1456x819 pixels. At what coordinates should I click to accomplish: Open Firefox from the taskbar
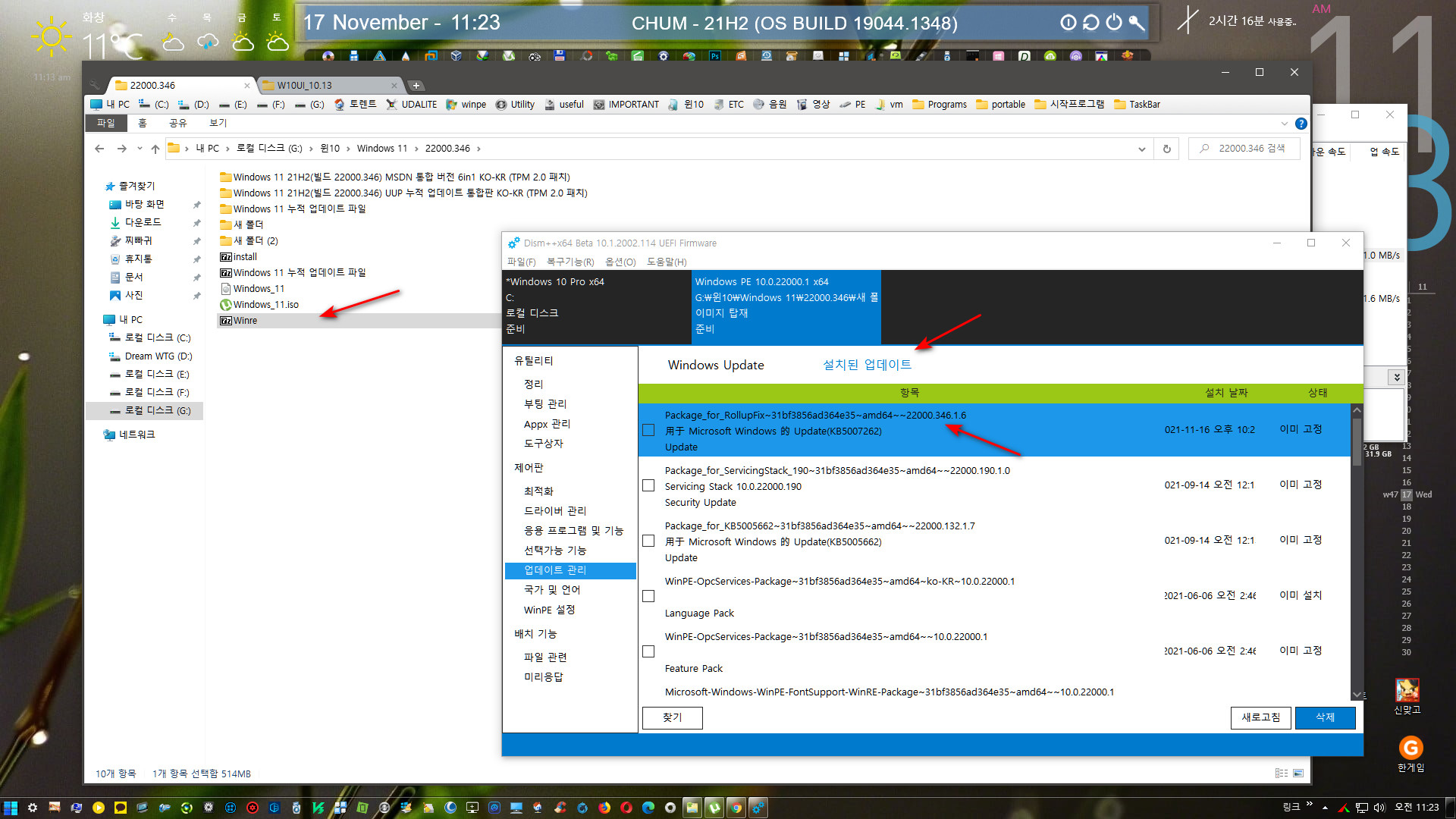[604, 808]
